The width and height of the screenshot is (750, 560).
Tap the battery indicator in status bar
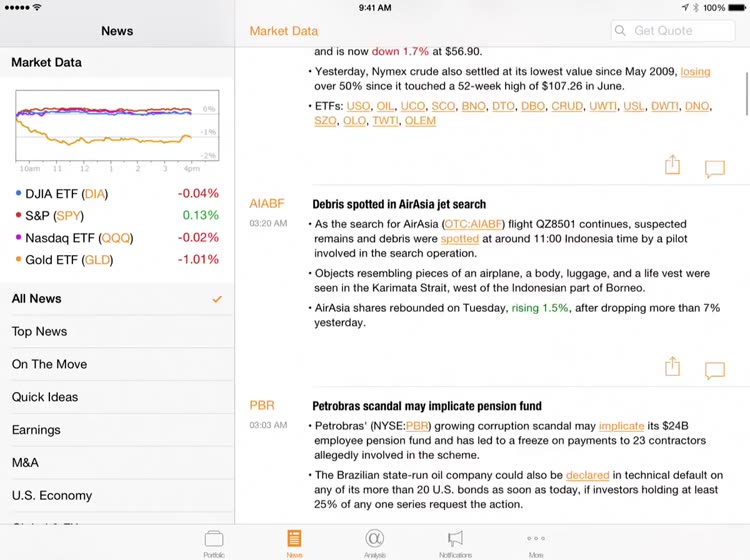[x=737, y=8]
